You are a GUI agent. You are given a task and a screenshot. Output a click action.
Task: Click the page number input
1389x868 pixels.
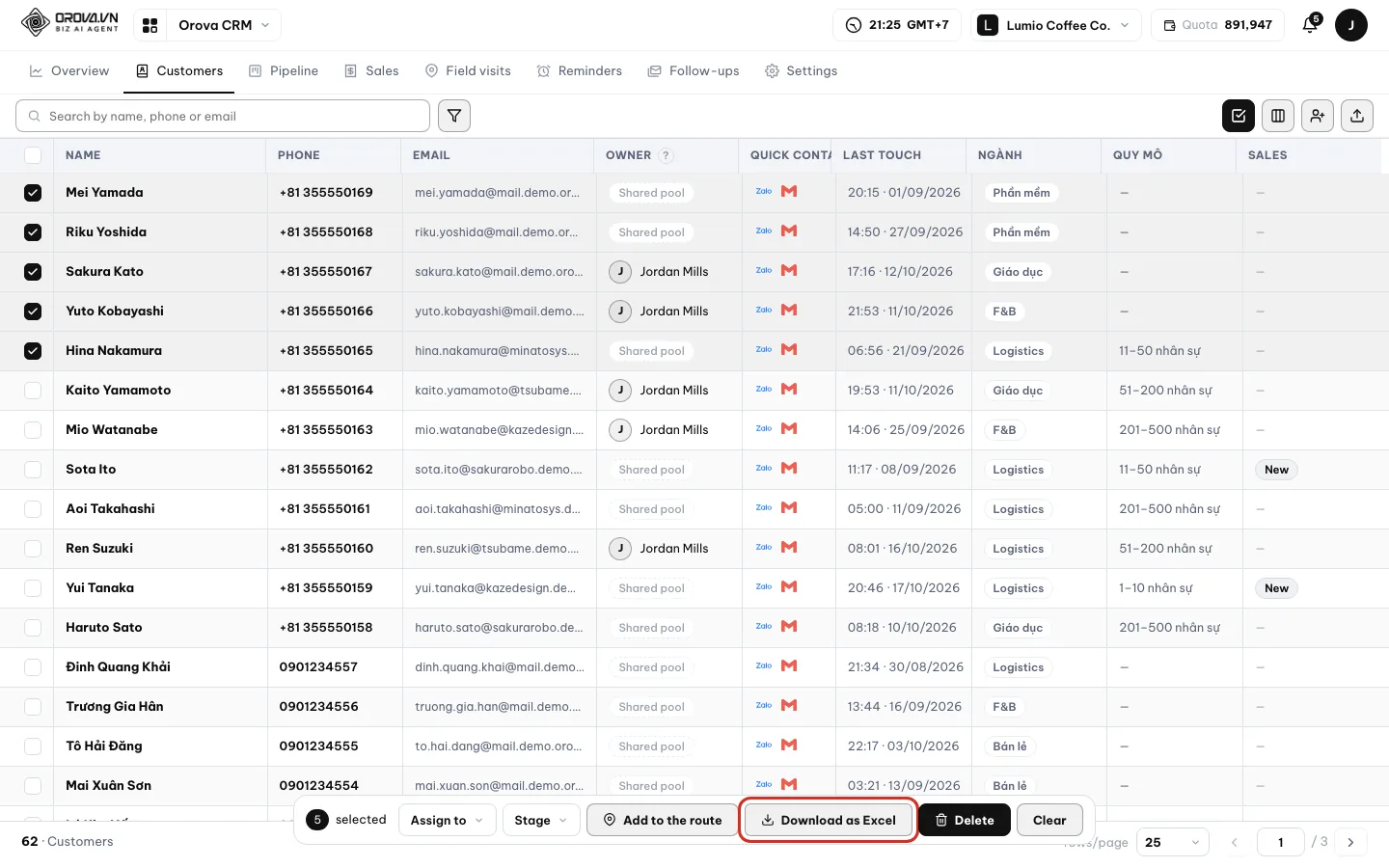(x=1281, y=842)
